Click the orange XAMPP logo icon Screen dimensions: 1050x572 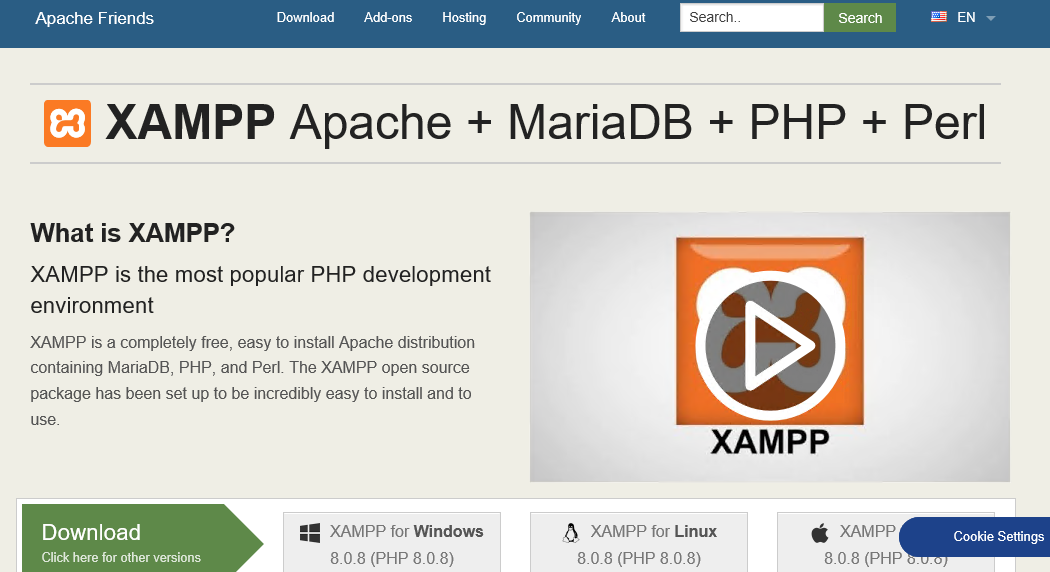tap(68, 123)
